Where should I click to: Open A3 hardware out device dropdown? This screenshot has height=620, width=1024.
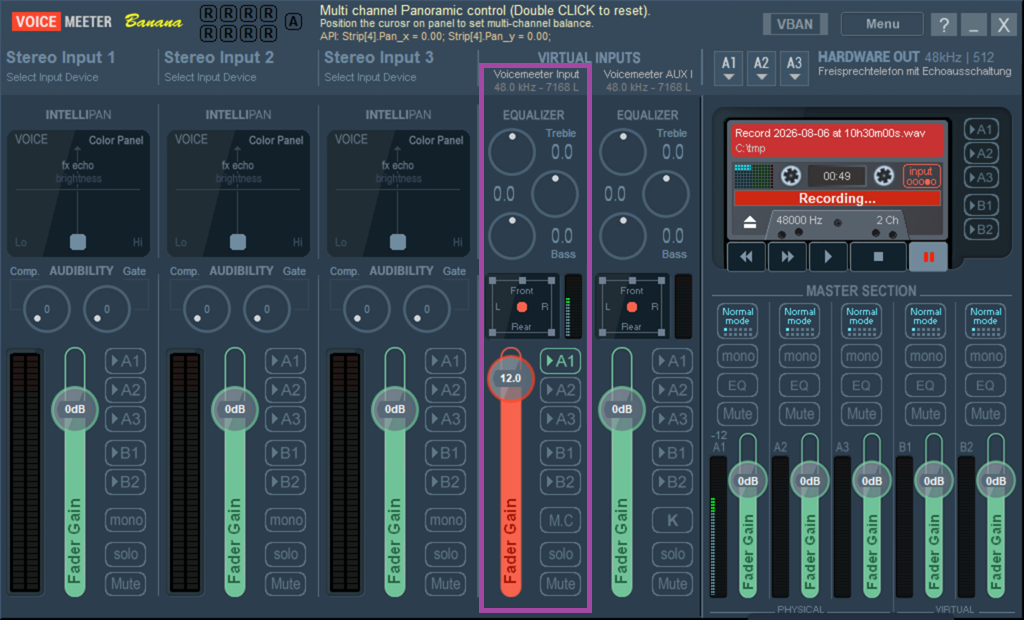(794, 68)
